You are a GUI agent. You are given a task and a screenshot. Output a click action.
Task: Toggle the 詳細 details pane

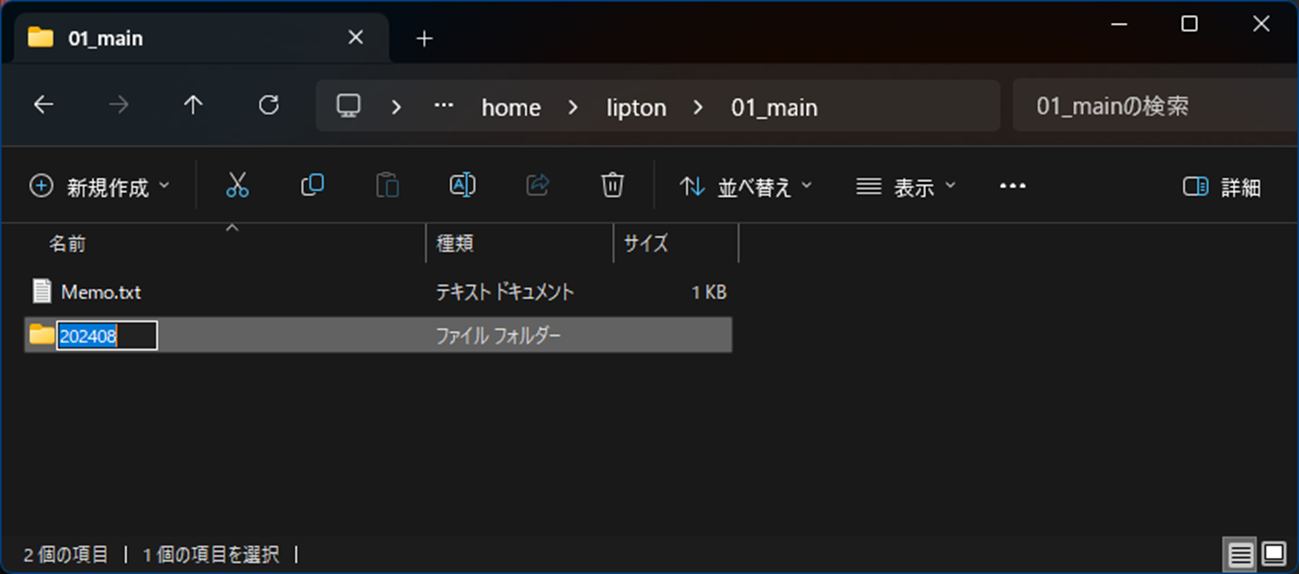pos(1222,187)
